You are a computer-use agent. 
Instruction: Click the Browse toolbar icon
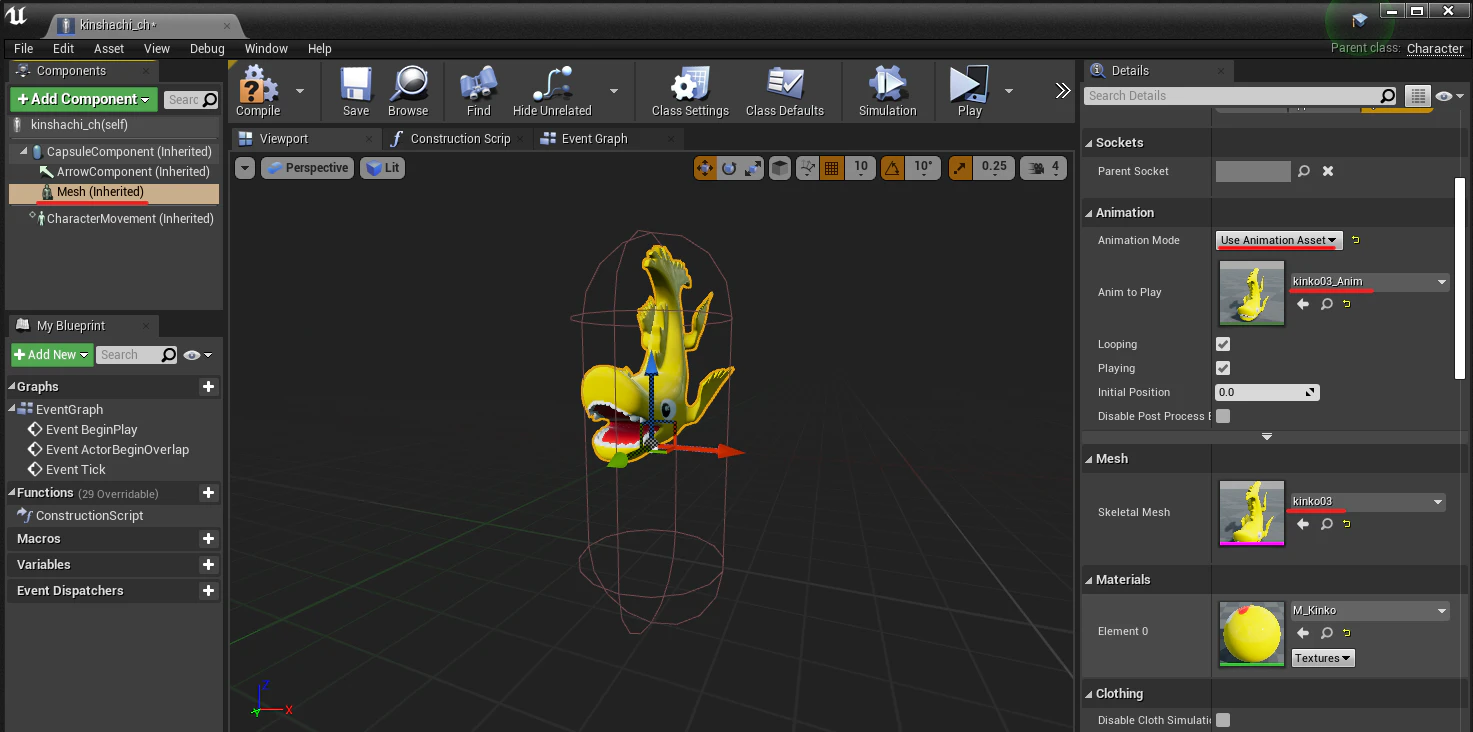tap(408, 91)
